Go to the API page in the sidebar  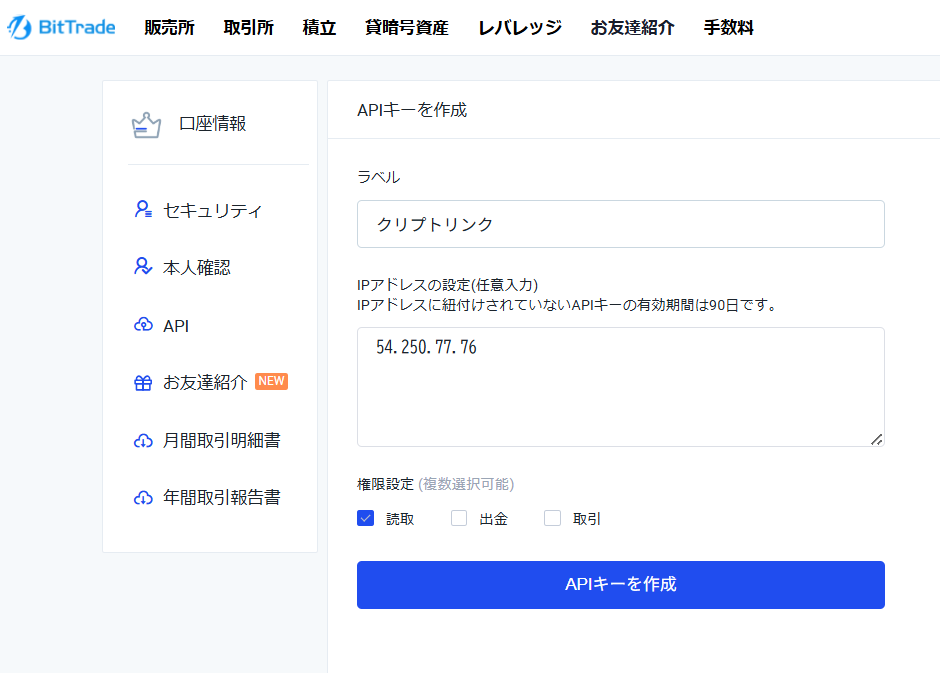176,326
